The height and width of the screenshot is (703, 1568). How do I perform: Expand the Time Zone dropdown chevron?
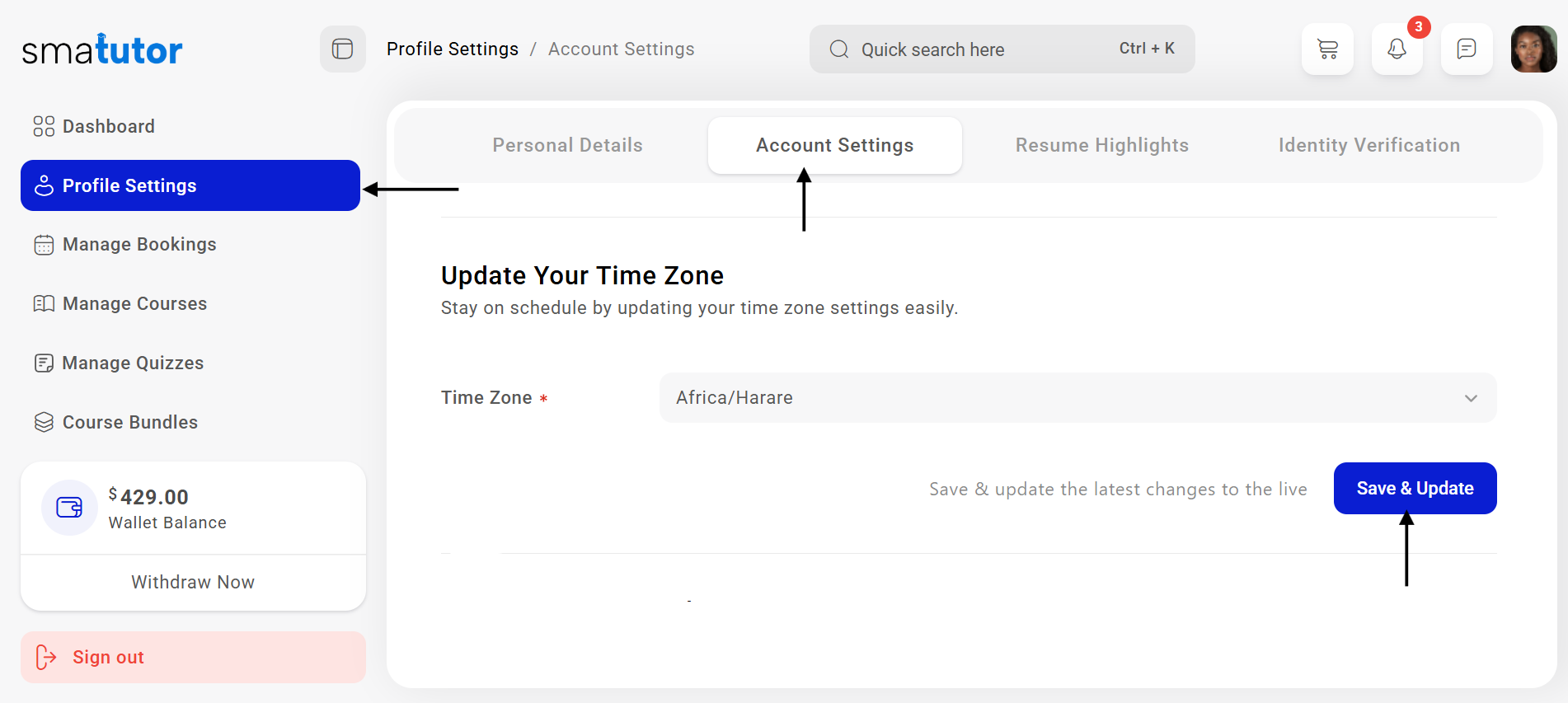coord(1471,398)
